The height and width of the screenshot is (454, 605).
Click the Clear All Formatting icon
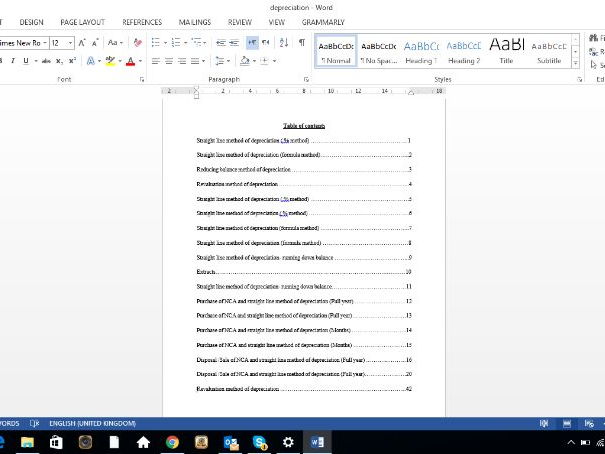(138, 43)
